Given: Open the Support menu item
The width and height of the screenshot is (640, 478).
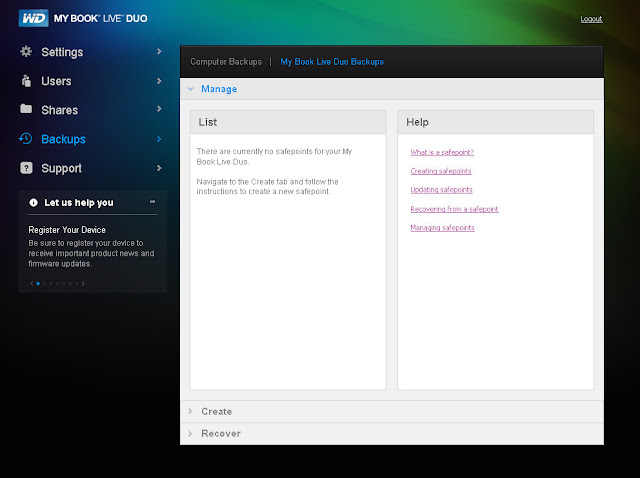Looking at the screenshot, I should (x=62, y=168).
